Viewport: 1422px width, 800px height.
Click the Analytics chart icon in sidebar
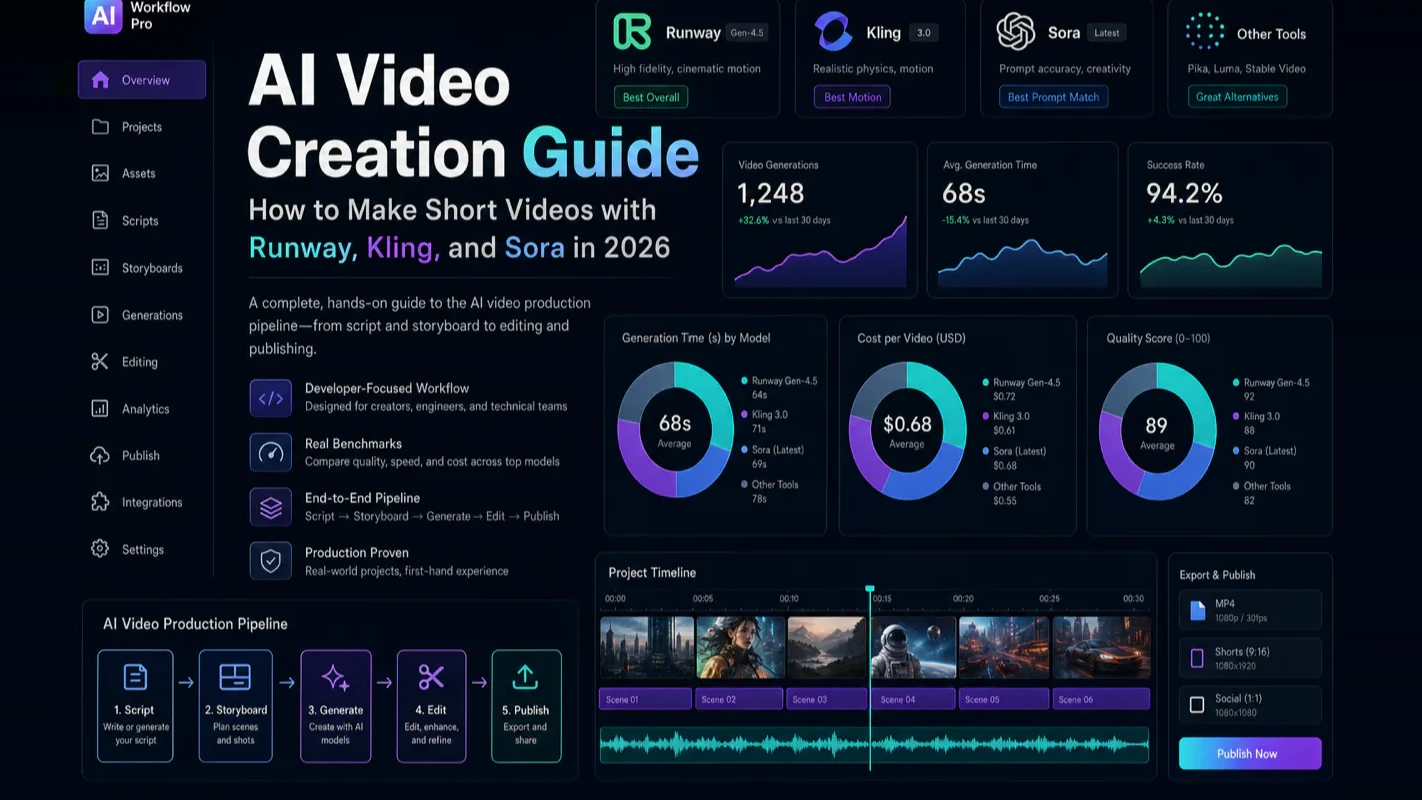pos(100,408)
